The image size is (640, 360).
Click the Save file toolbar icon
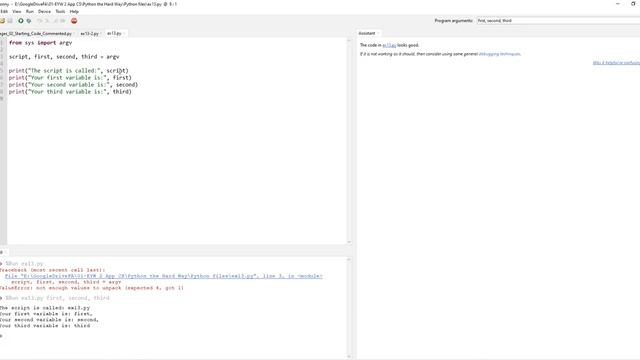[10, 21]
